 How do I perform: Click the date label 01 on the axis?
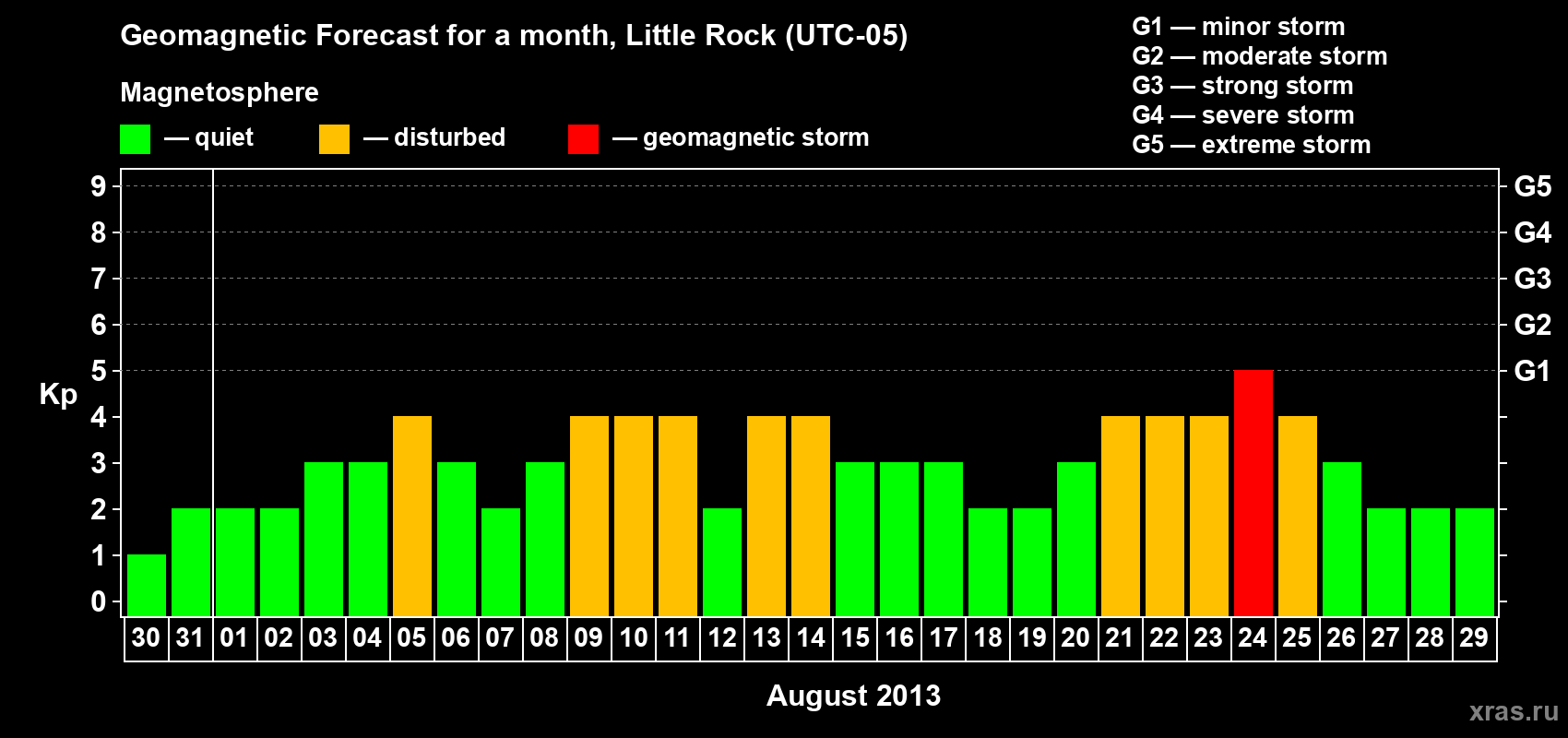pyautogui.click(x=234, y=637)
